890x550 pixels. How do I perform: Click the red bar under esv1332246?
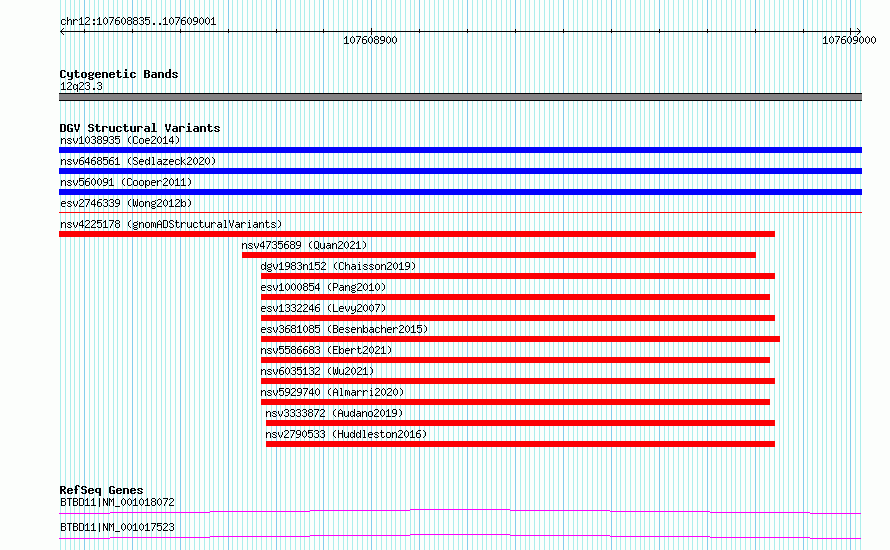(518, 318)
